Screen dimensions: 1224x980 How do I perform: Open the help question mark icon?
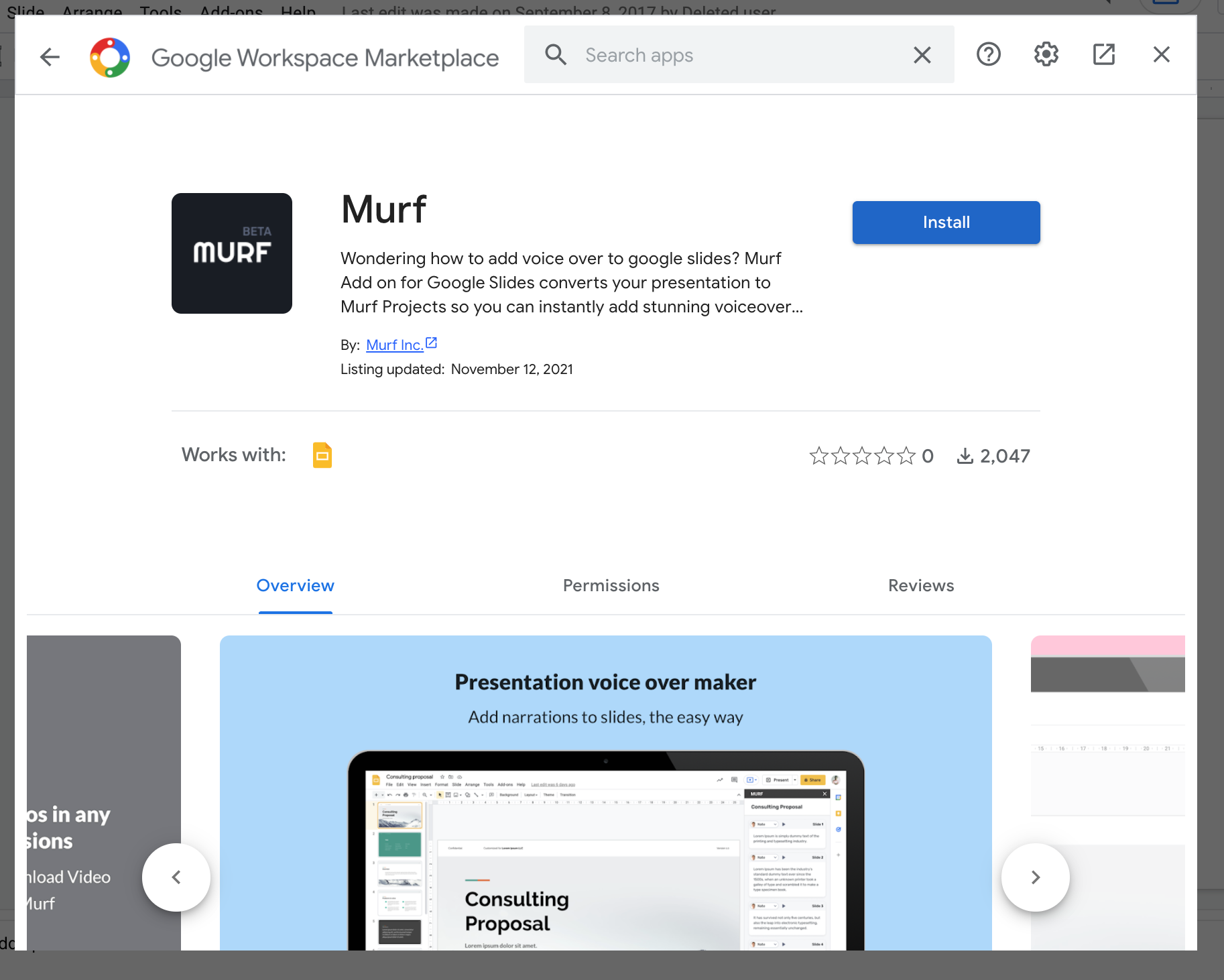coord(989,54)
